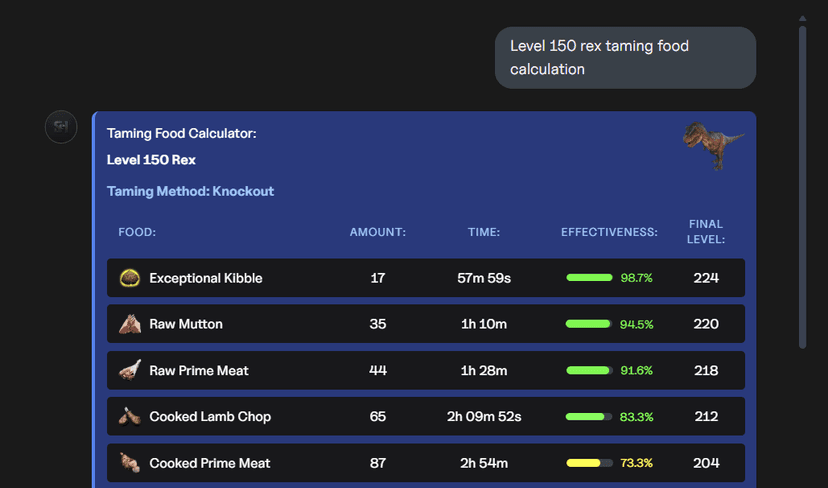Click the 98.7% effectiveness bar
Image resolution: width=828 pixels, height=488 pixels.
589,278
